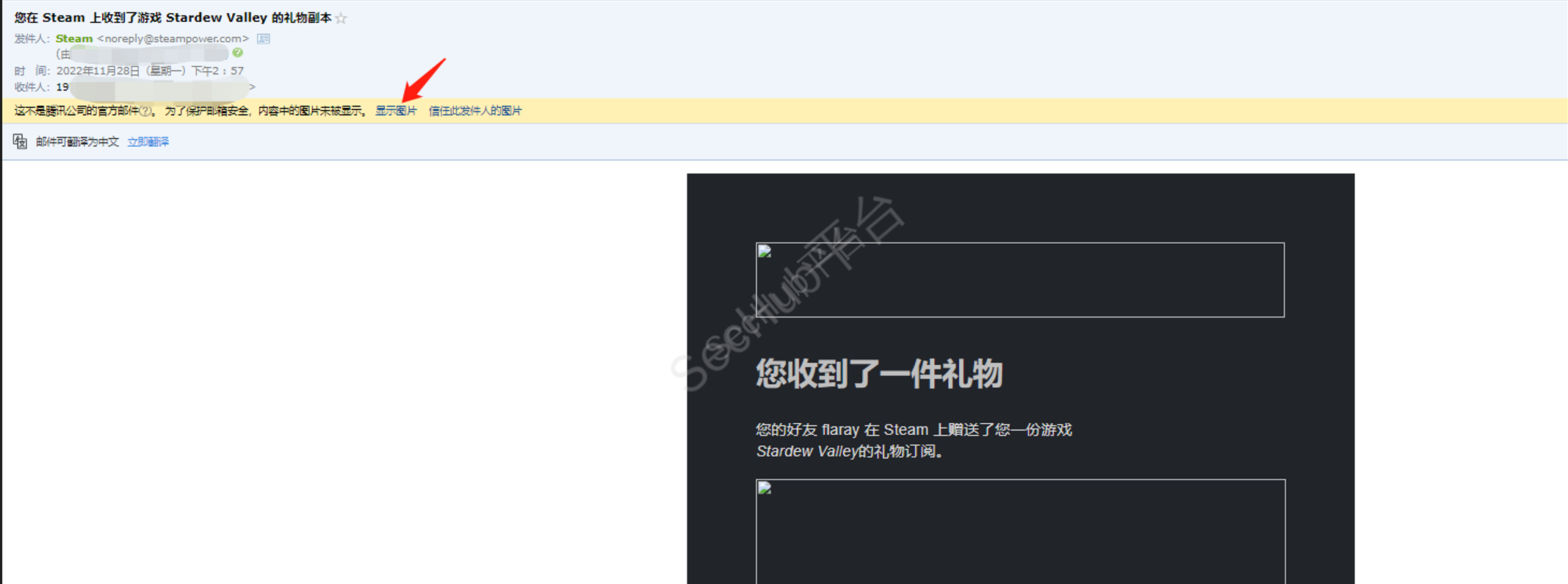
Task: Click the italic Stardew Valley text in body
Action: coord(806,451)
